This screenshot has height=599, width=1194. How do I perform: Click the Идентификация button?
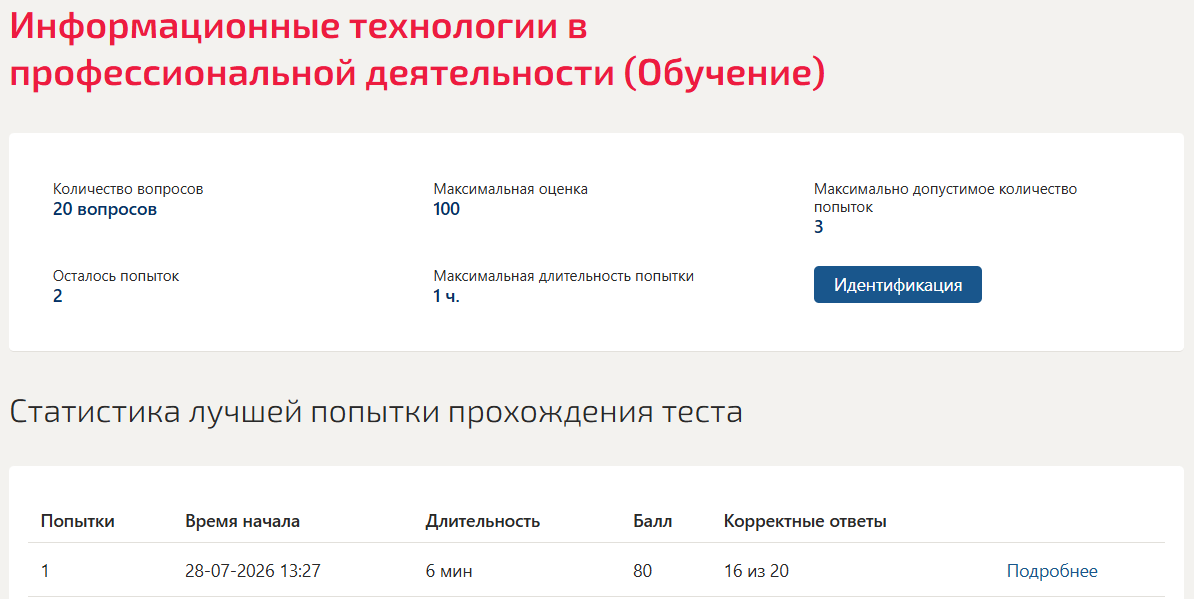pyautogui.click(x=897, y=285)
